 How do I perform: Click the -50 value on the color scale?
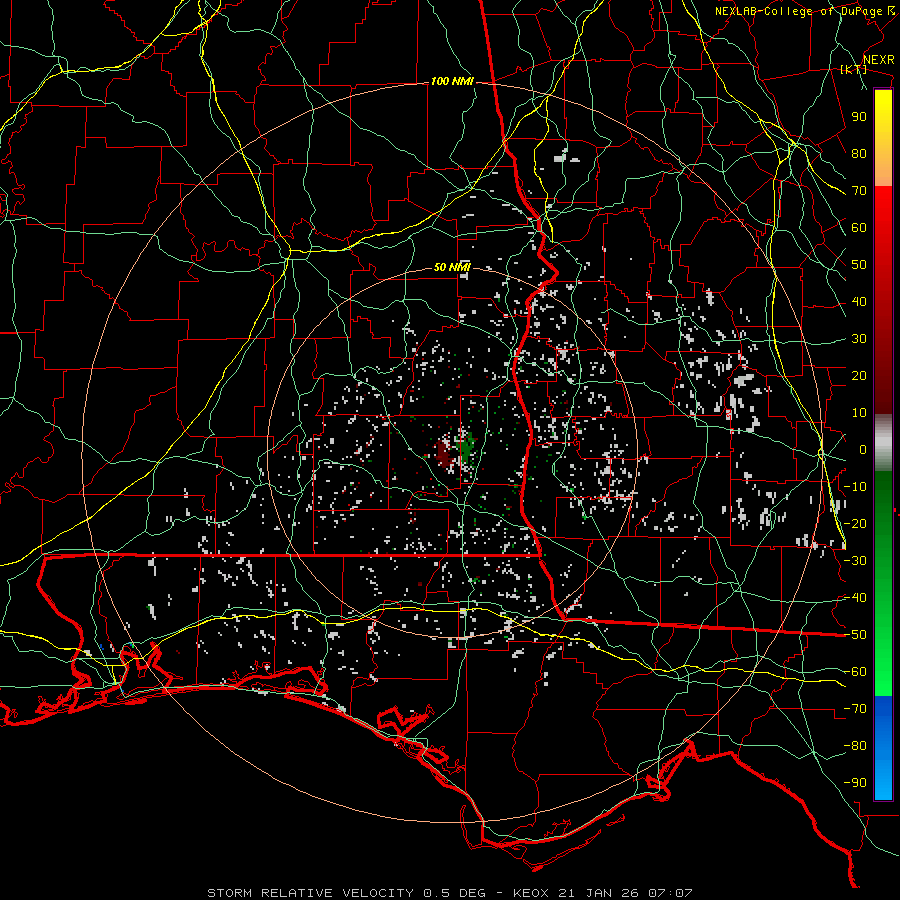coord(855,635)
